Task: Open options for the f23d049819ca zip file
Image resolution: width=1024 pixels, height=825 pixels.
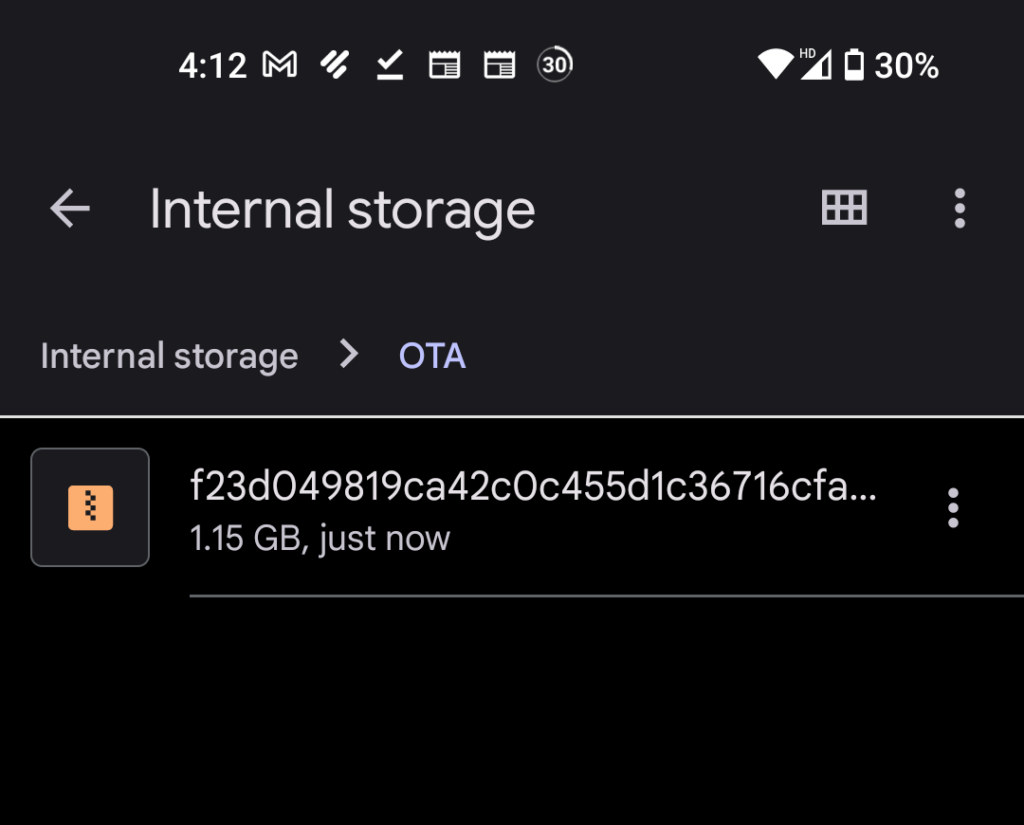Action: pos(953,508)
